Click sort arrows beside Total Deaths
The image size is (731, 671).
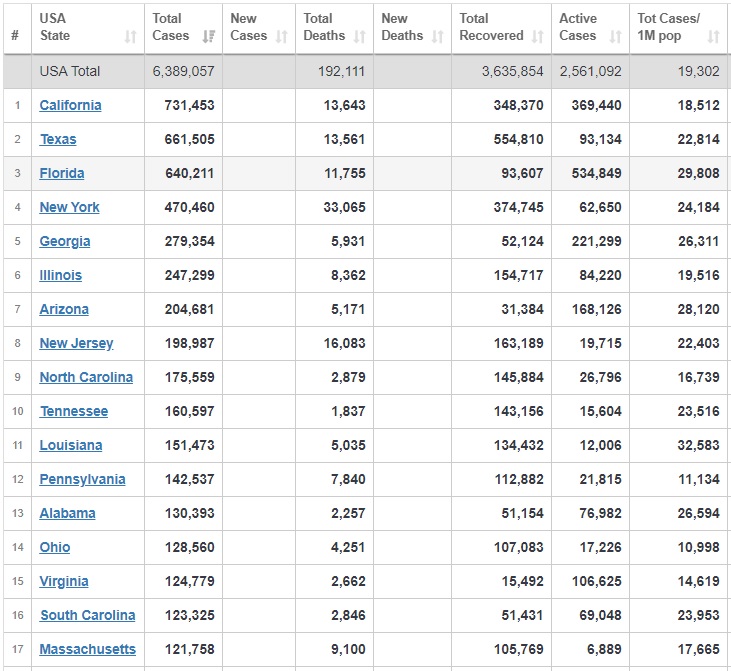coord(359,37)
